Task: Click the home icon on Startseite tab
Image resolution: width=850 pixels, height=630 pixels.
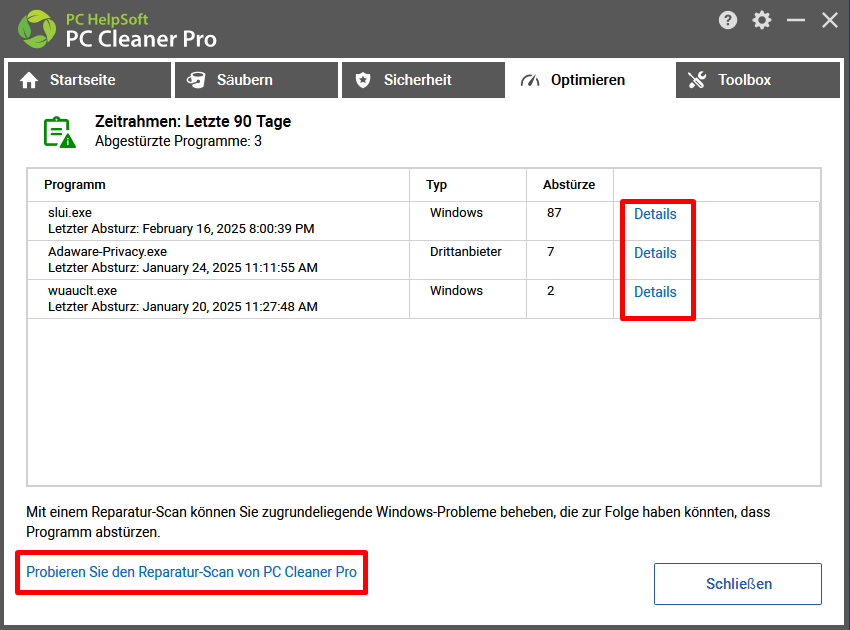Action: pos(29,80)
